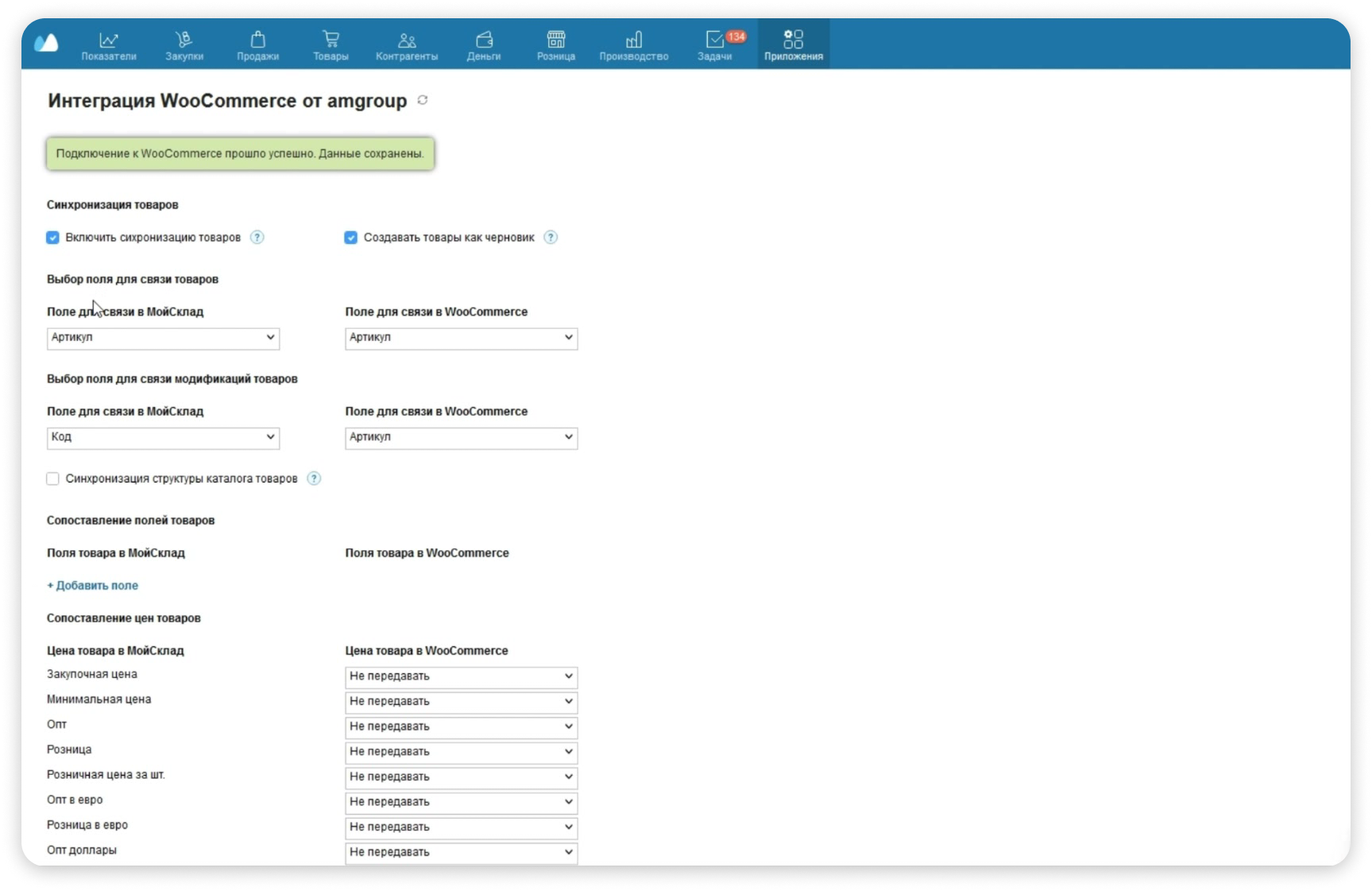This screenshot has height=891, width=1372.
Task: Open Розничная цена за шт. dropdown
Action: click(x=461, y=777)
